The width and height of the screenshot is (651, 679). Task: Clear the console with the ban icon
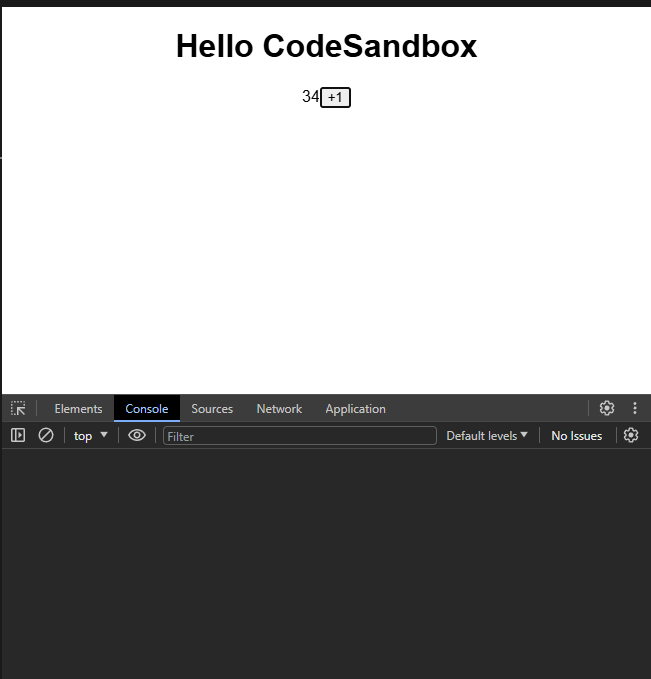[45, 435]
